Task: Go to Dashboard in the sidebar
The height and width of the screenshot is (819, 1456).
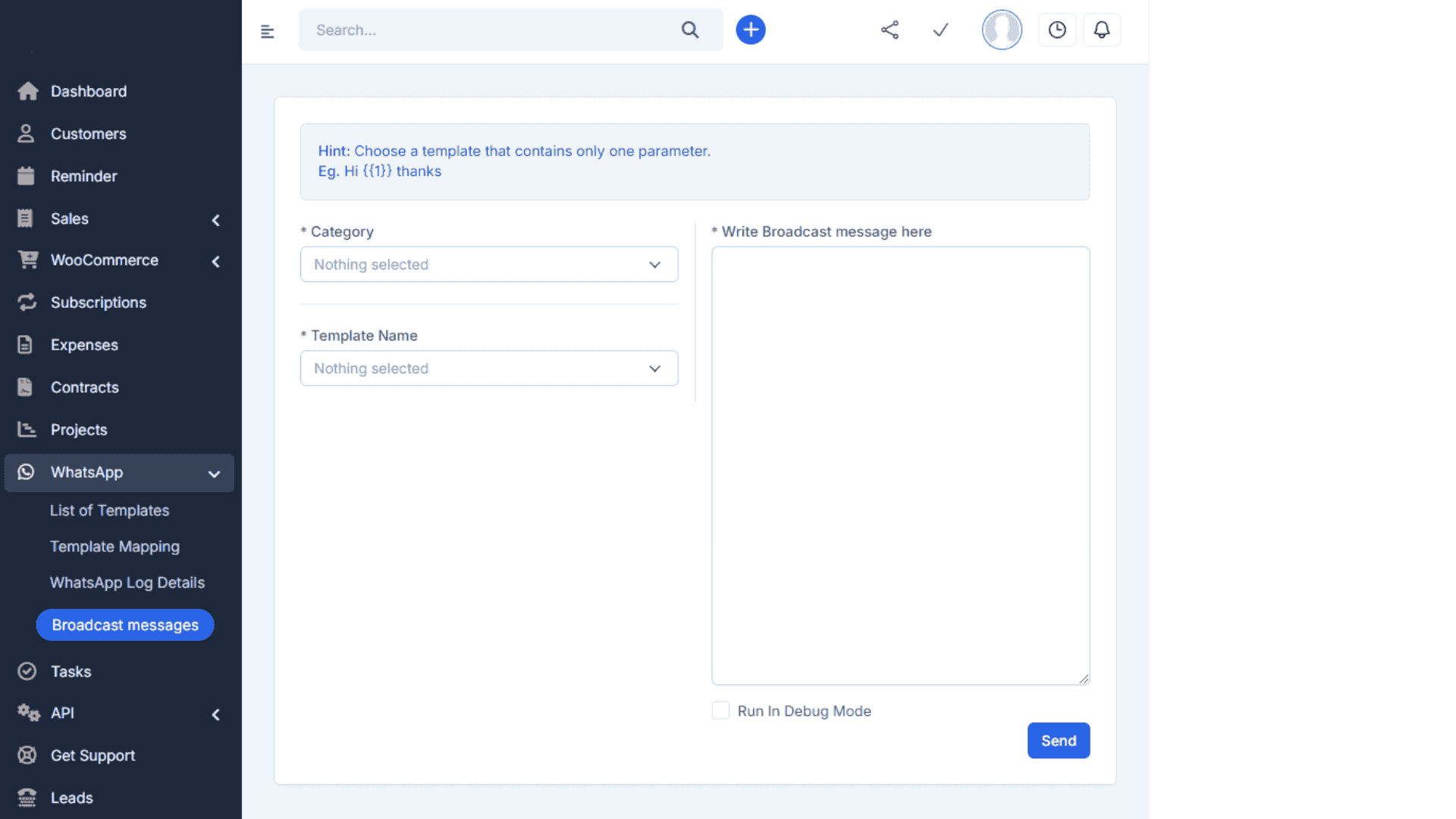Action: pyautogui.click(x=89, y=91)
